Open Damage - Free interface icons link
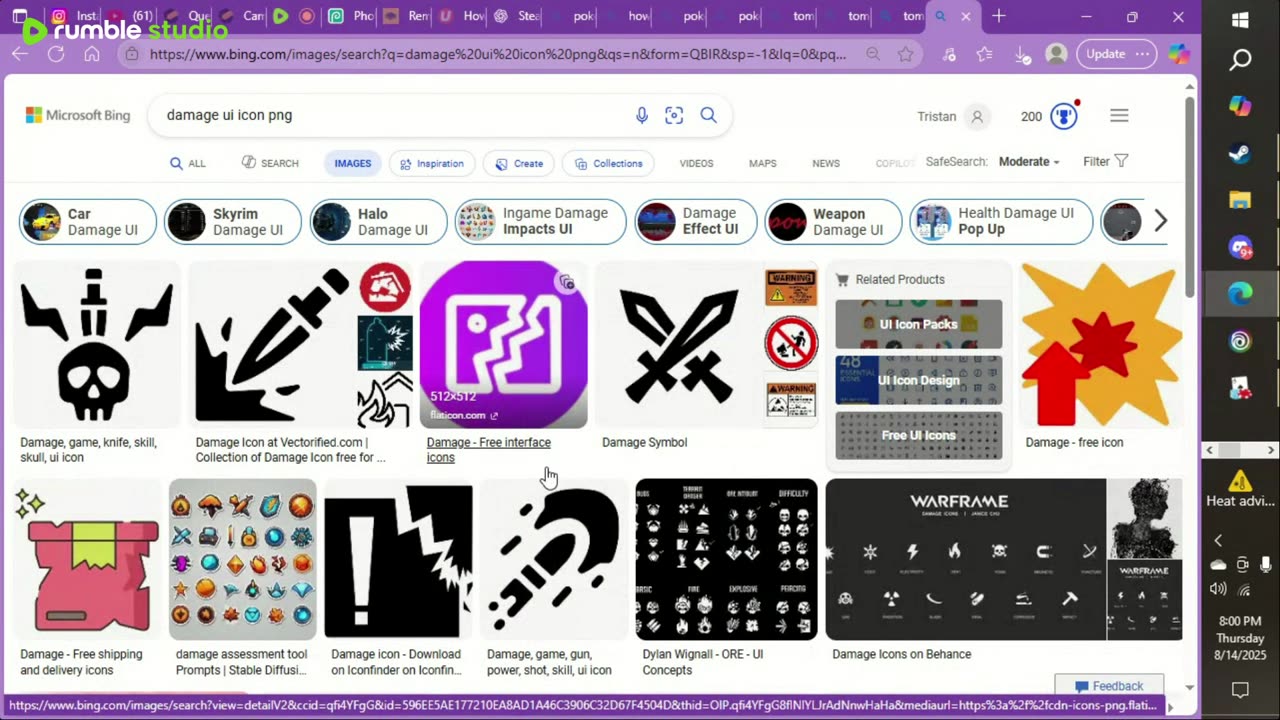 (x=488, y=450)
